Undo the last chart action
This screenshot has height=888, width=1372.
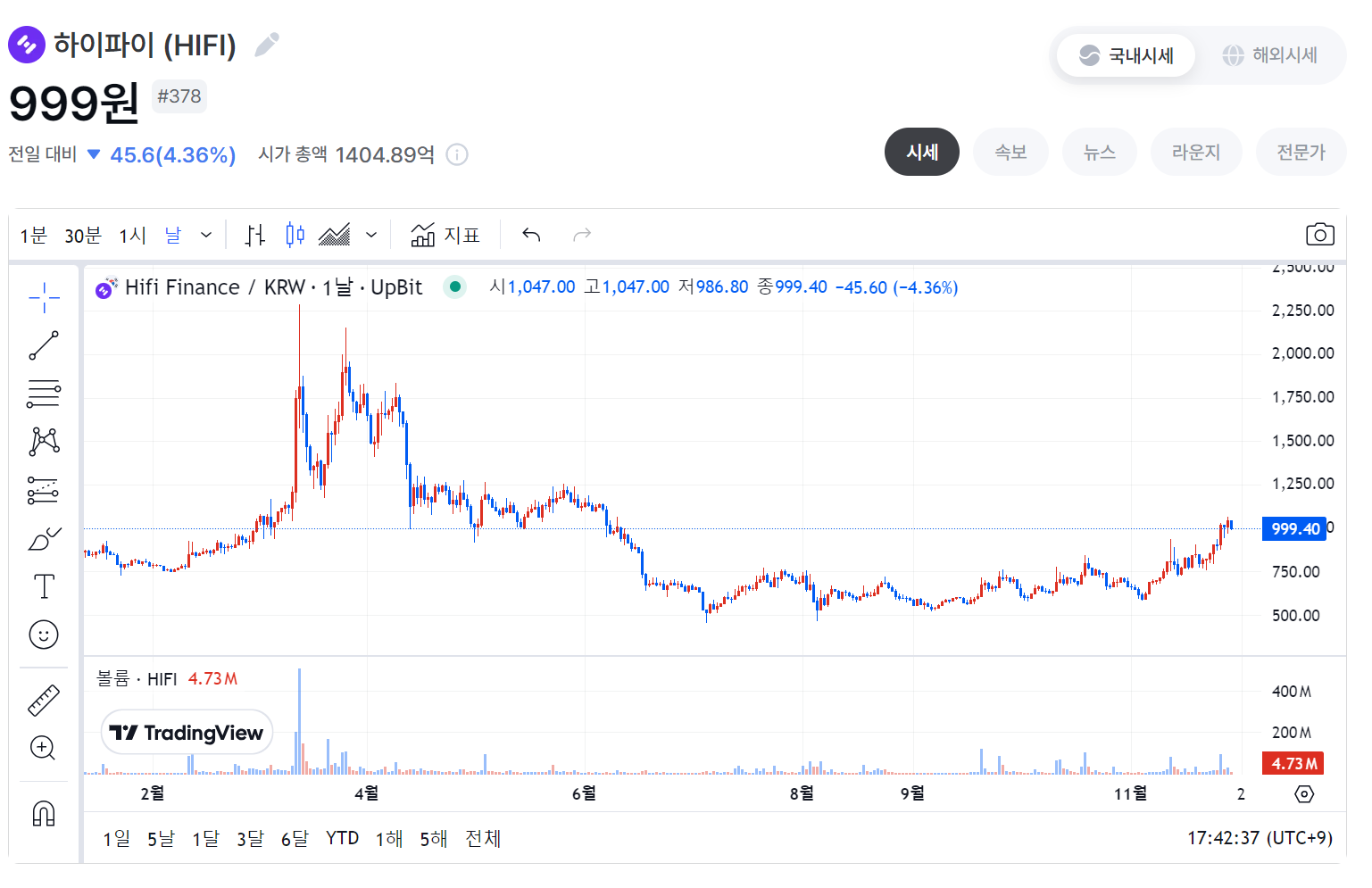531,235
